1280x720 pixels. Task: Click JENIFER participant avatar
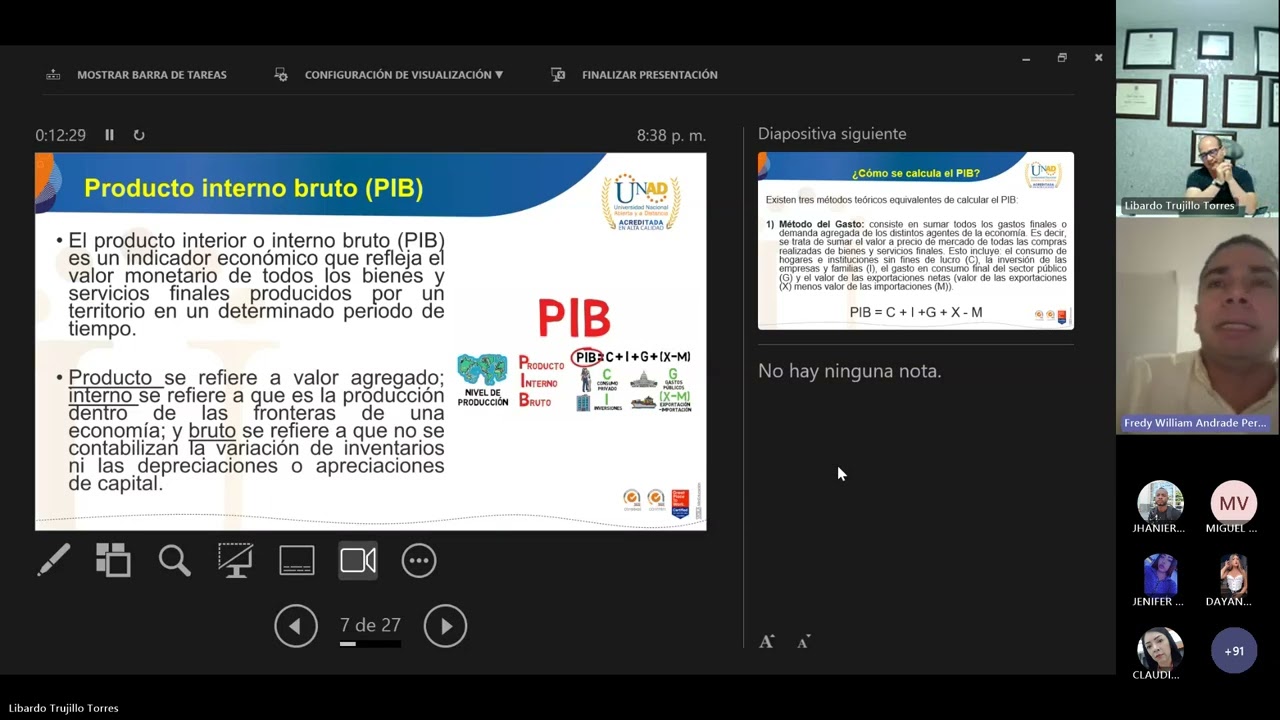point(1160,575)
